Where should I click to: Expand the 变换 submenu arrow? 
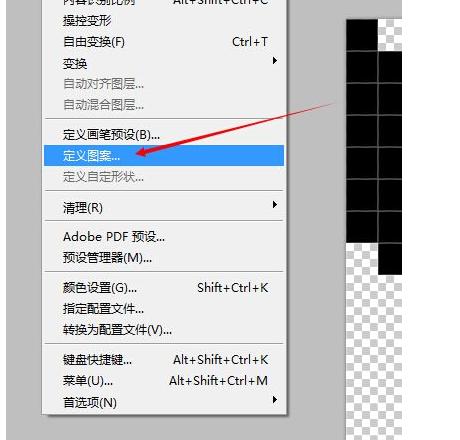tap(275, 61)
